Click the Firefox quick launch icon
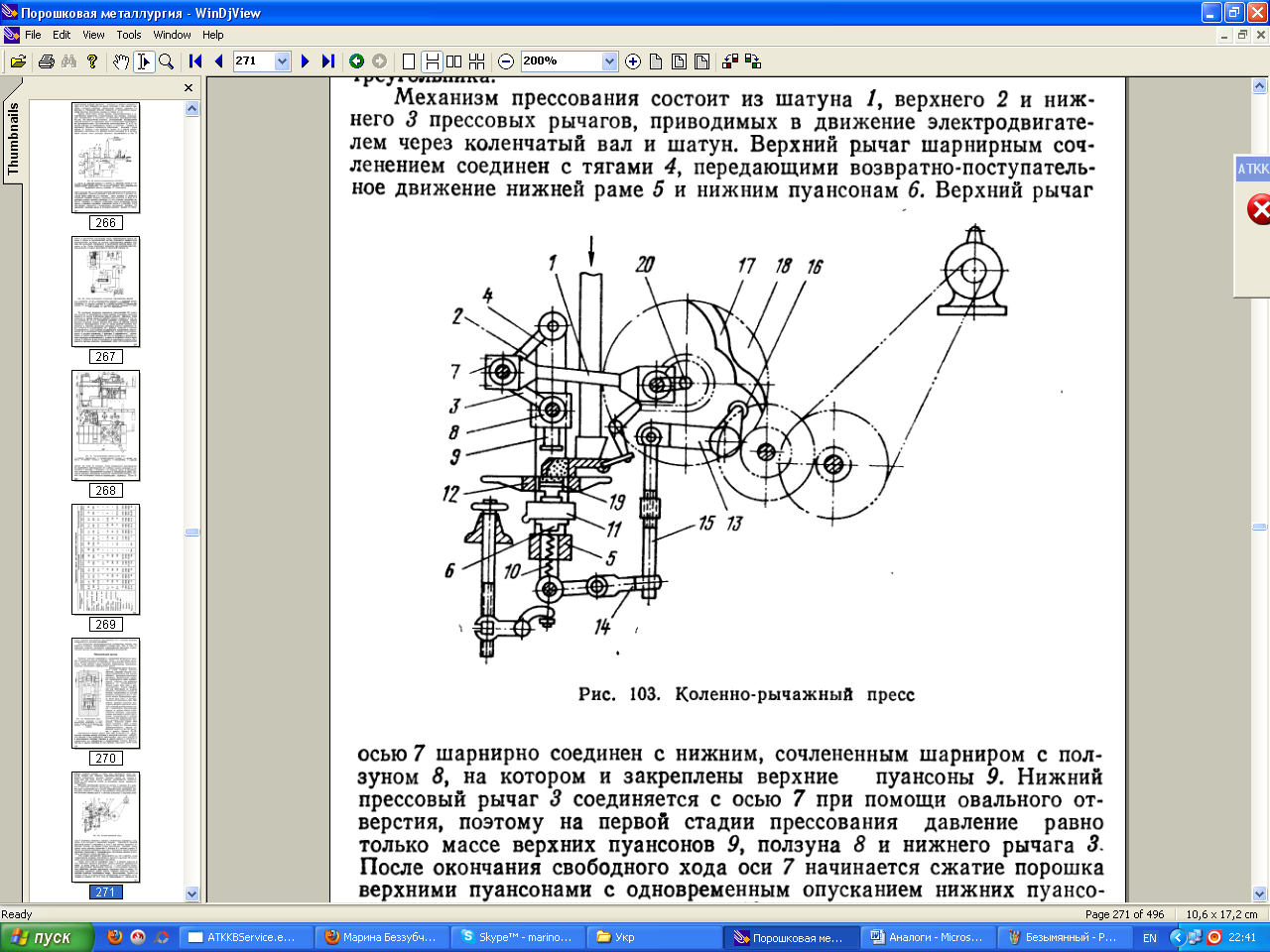 click(115, 936)
